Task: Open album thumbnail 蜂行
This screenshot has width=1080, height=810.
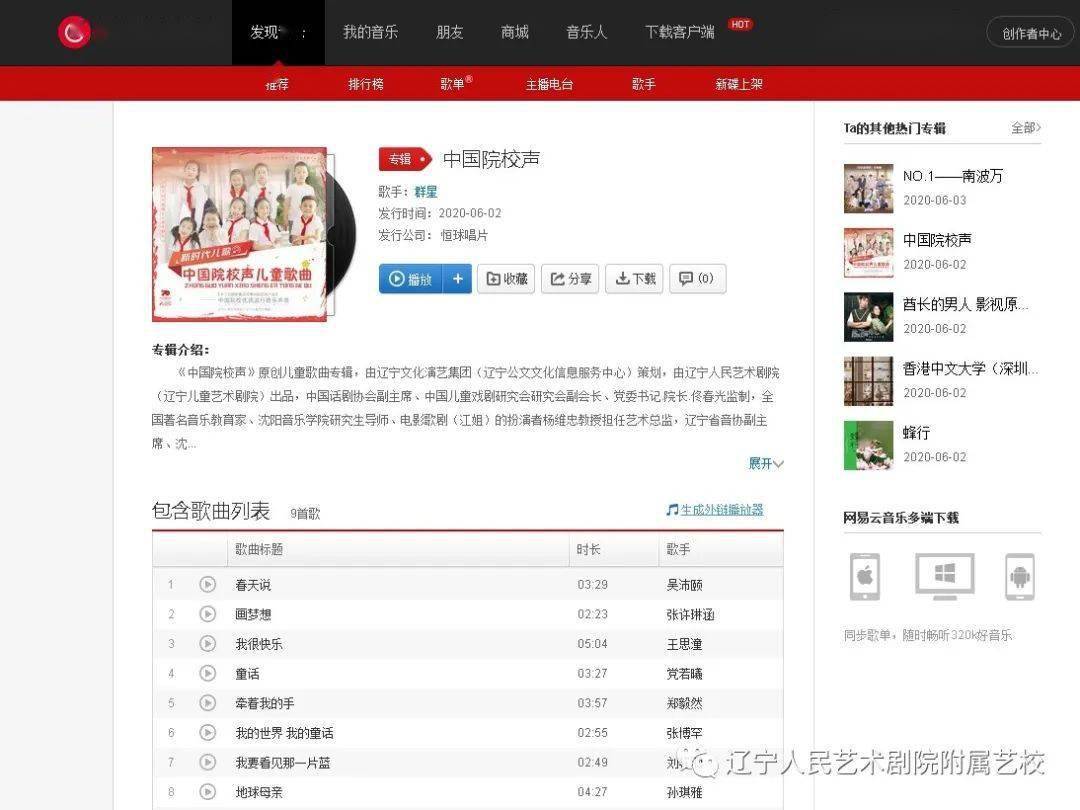Action: point(869,445)
